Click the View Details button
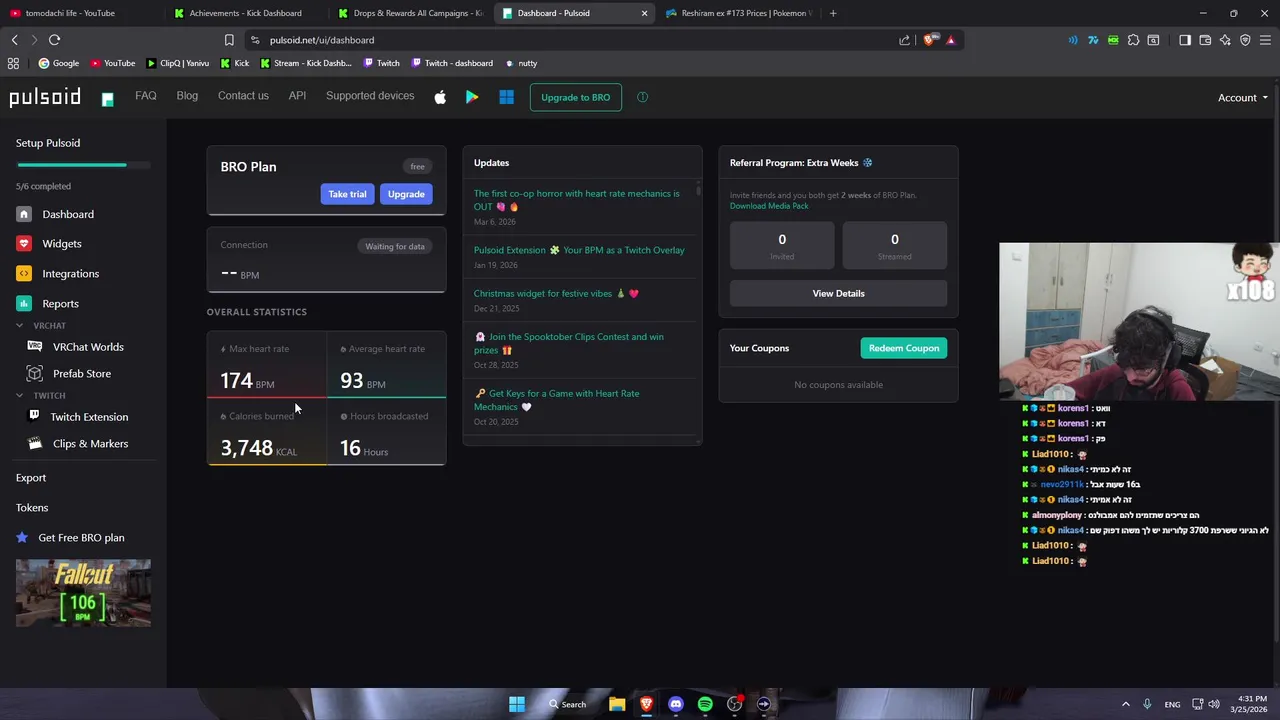This screenshot has height=720, width=1280. click(x=838, y=294)
